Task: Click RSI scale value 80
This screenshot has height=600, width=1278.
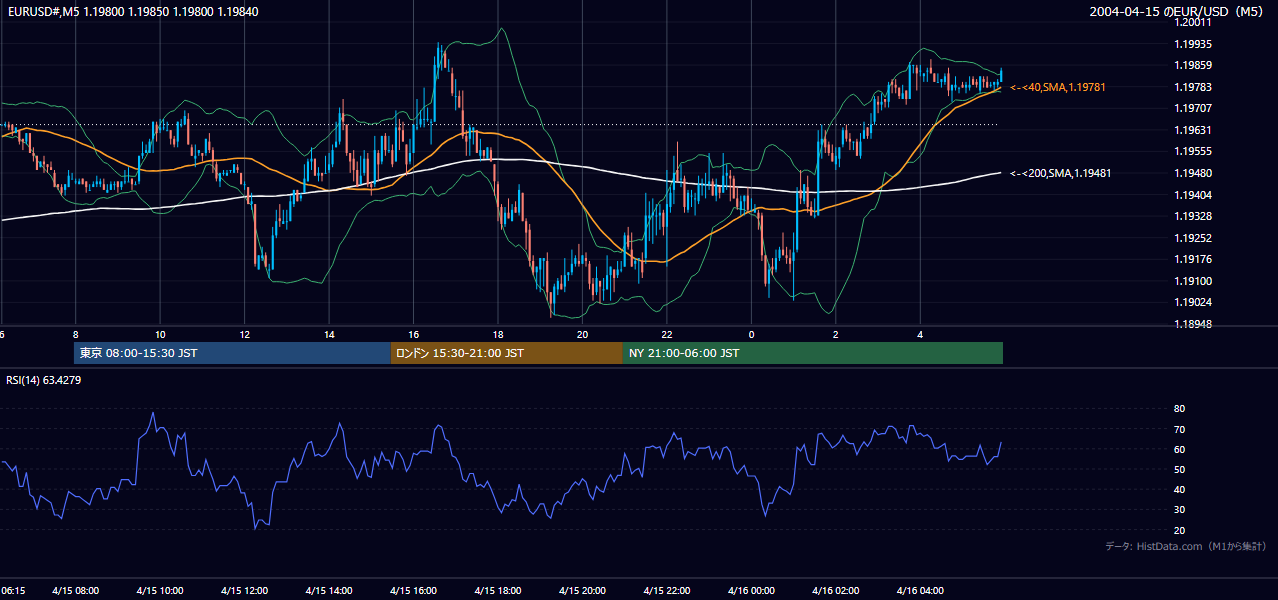Action: [1179, 409]
